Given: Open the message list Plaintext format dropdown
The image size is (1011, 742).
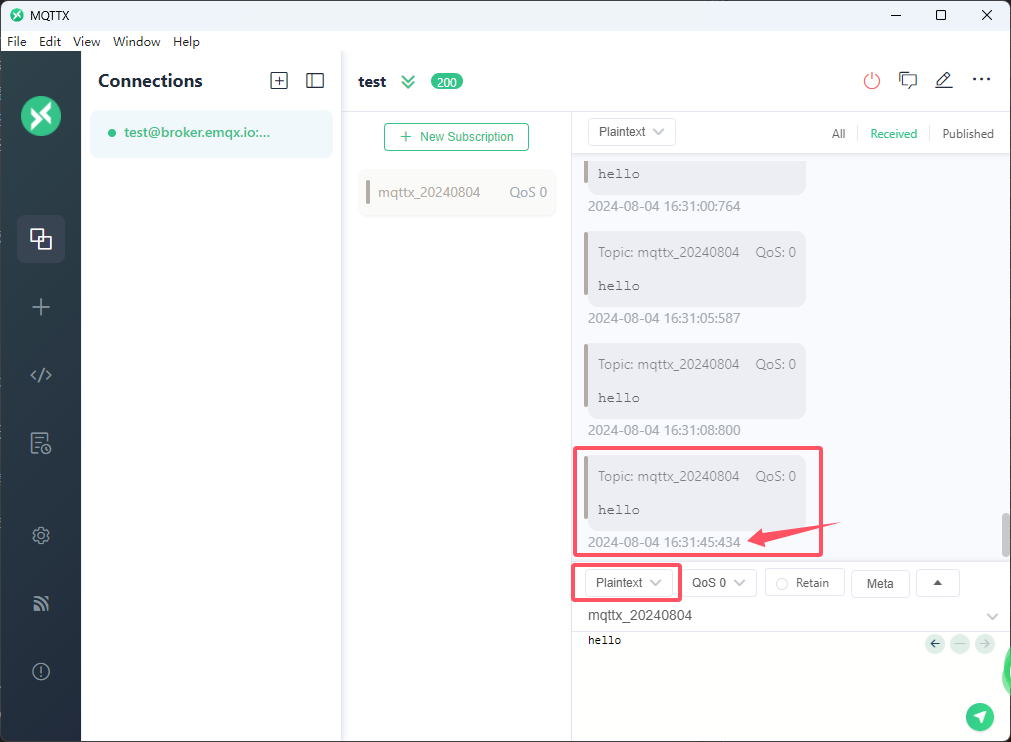Looking at the screenshot, I should [631, 132].
